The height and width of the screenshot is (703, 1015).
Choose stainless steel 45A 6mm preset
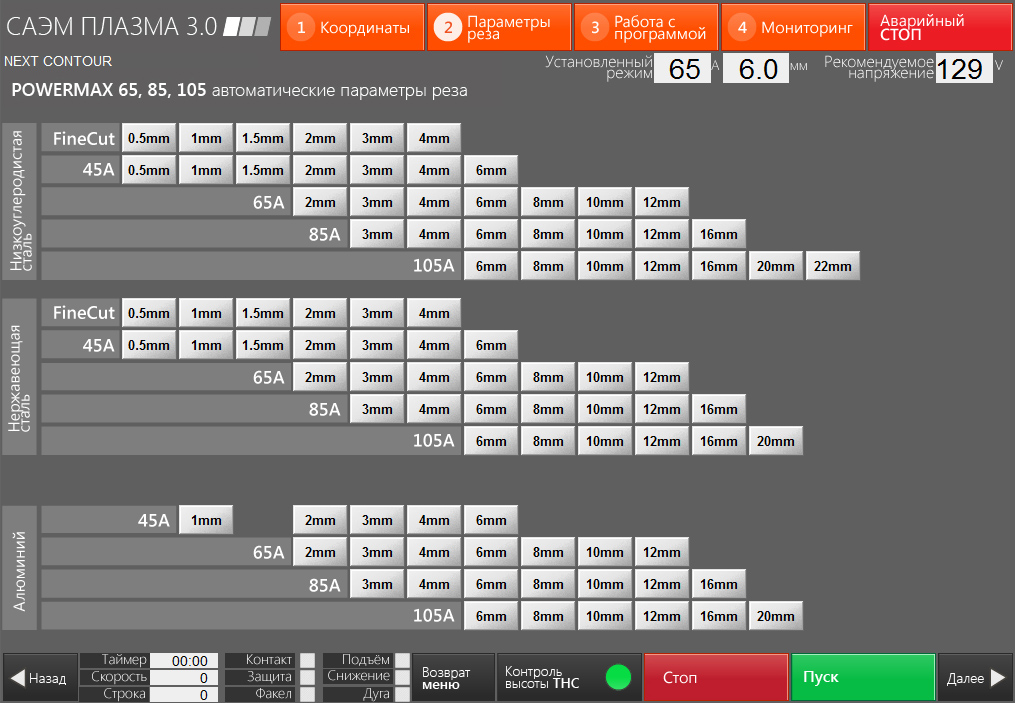[491, 345]
